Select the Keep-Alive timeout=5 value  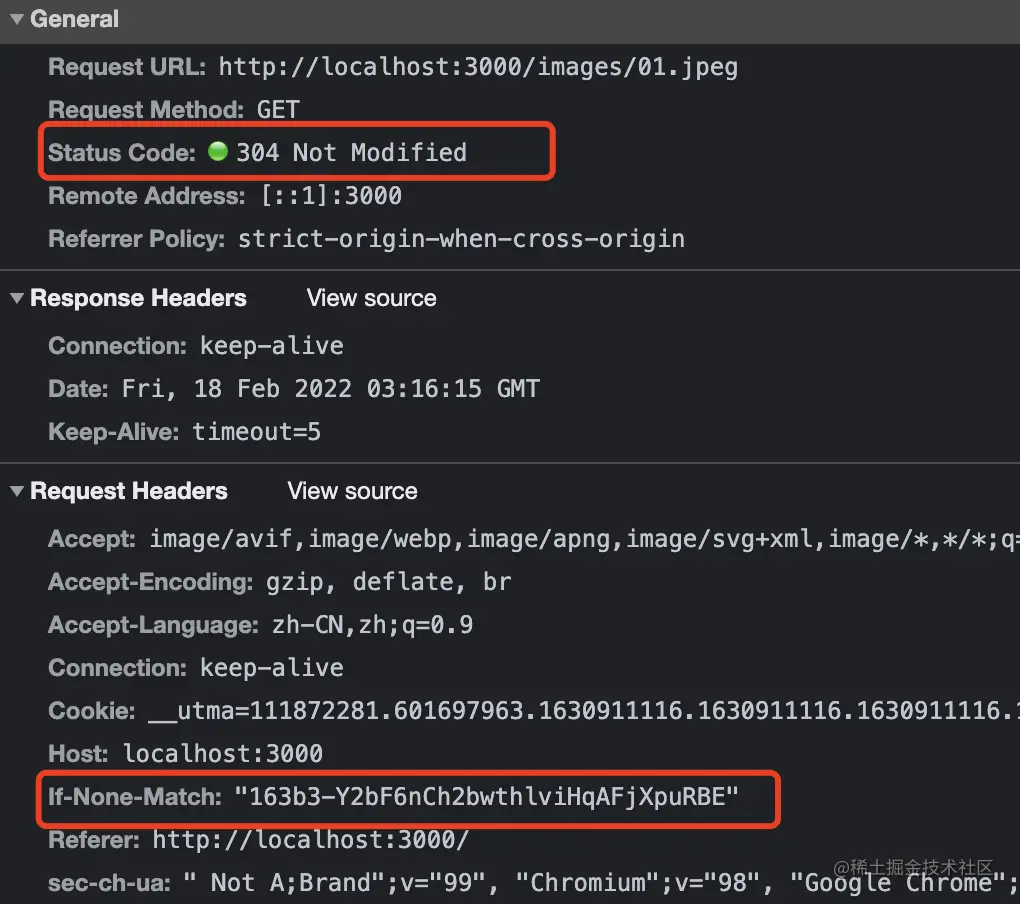[257, 431]
